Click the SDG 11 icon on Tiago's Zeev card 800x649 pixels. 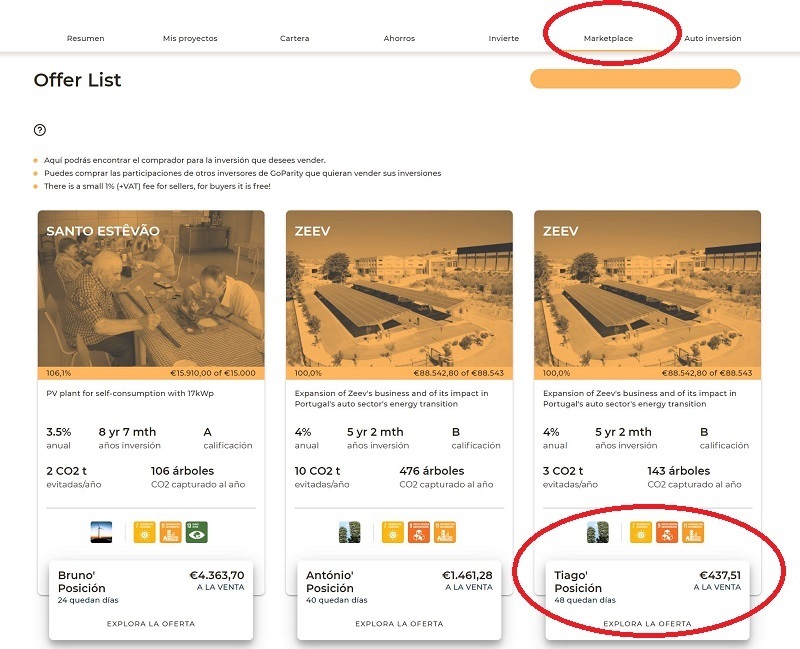click(694, 532)
